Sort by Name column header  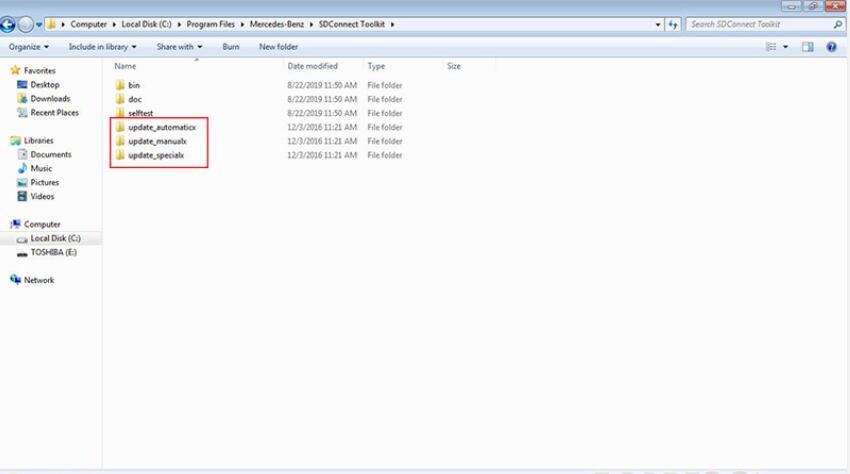(125, 66)
